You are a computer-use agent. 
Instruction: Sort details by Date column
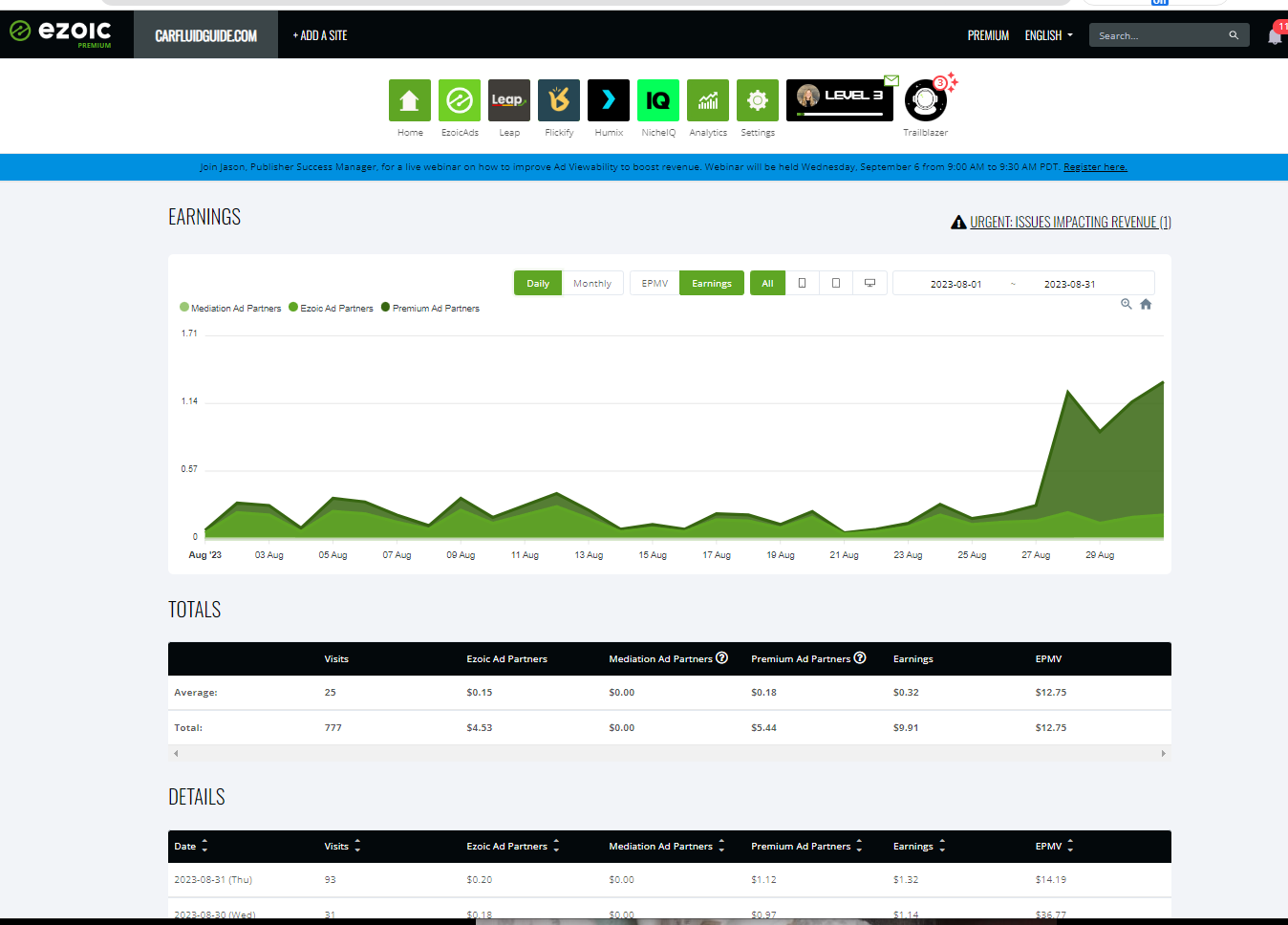coord(191,846)
